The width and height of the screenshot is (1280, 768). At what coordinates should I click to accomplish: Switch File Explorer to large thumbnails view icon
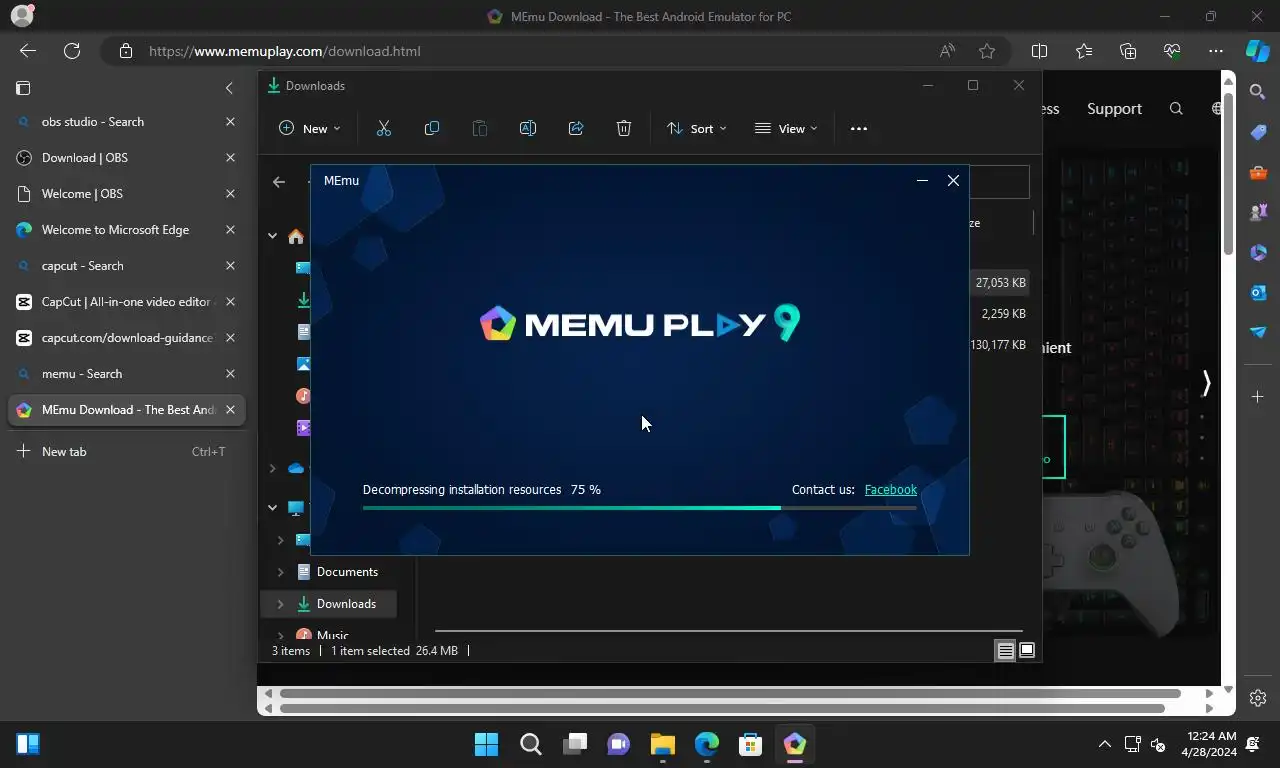pos(1027,650)
